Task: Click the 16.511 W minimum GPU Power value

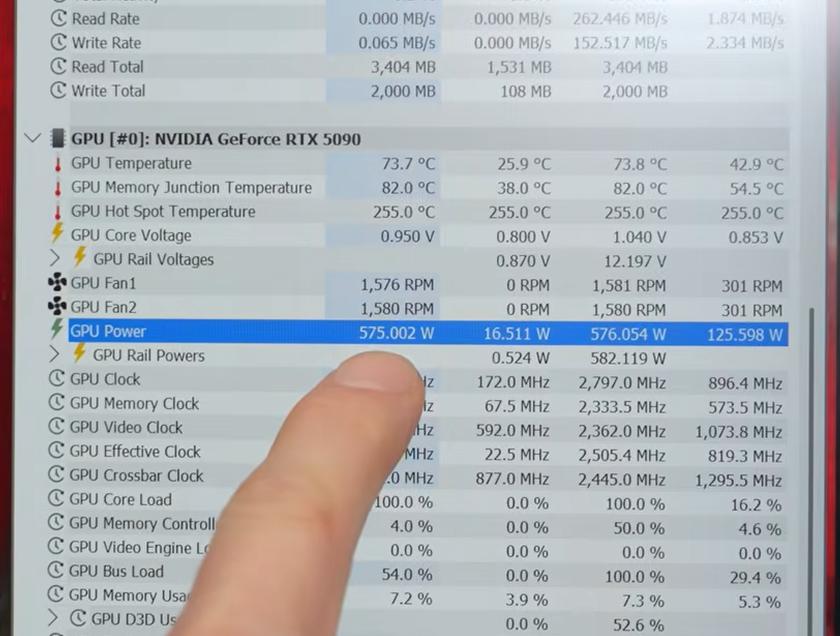Action: coord(516,334)
